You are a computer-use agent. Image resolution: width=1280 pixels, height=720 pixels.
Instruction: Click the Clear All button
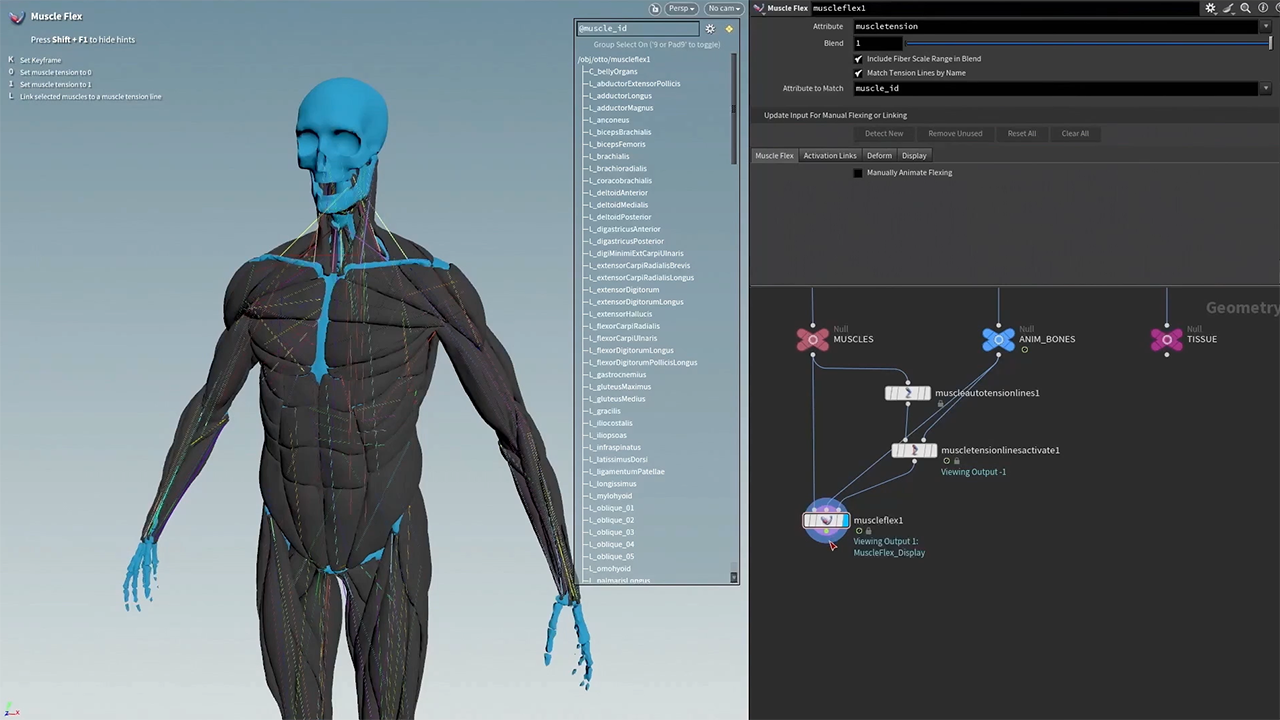tap(1075, 134)
